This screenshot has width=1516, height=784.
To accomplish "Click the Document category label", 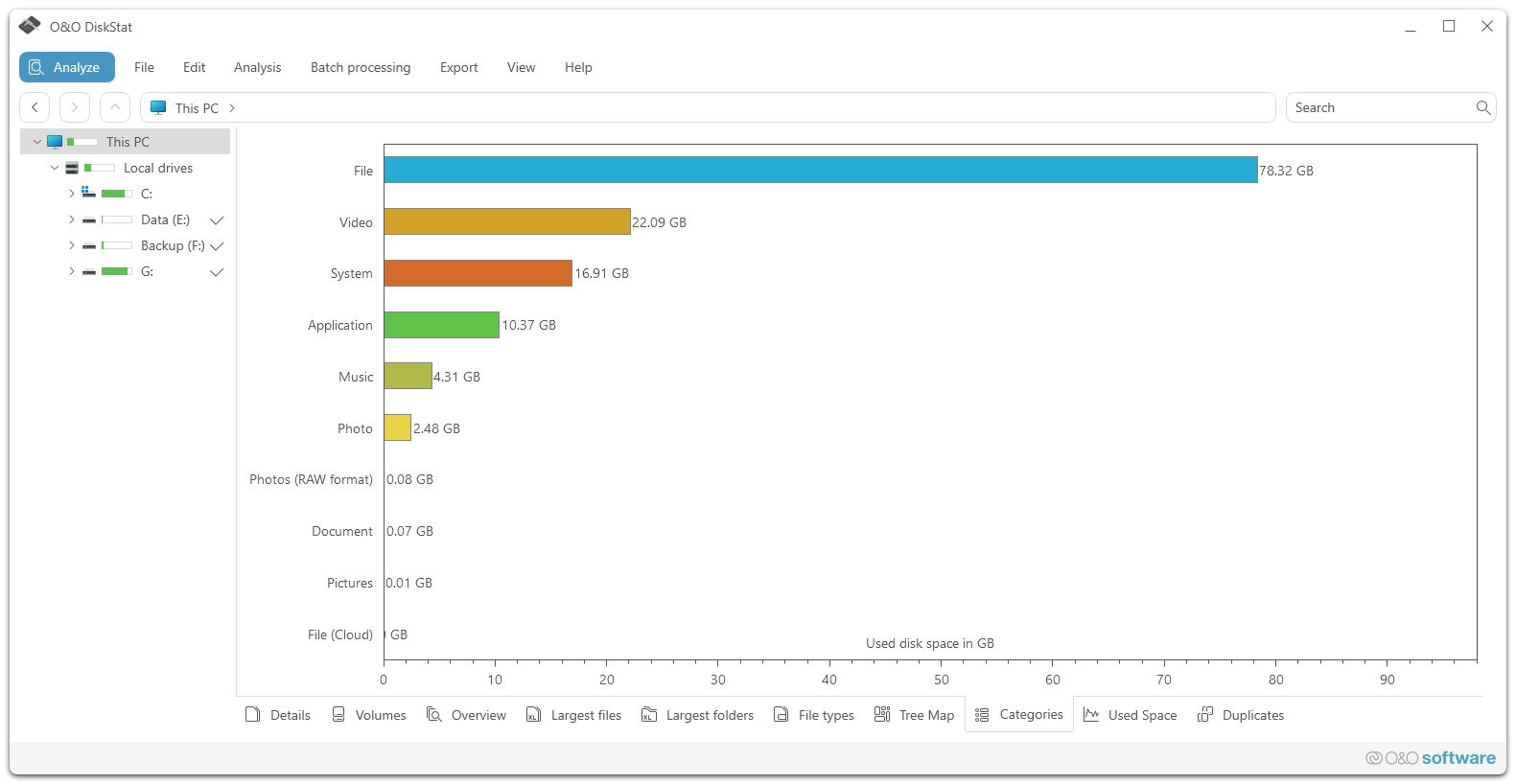I will [342, 531].
